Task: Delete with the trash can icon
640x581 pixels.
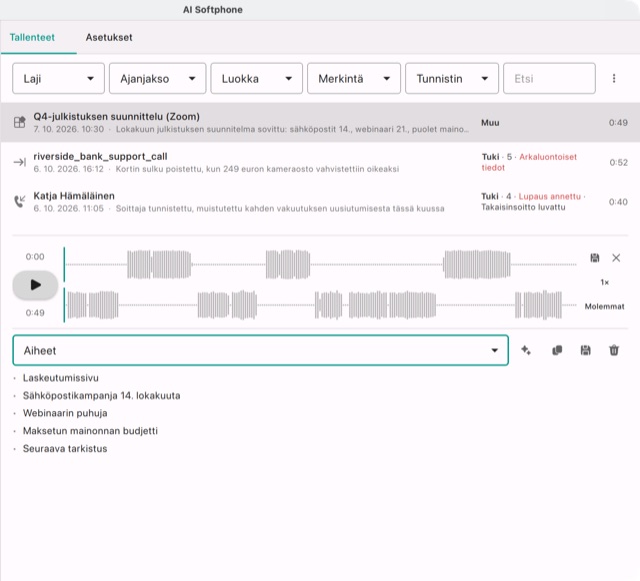Action: 614,350
